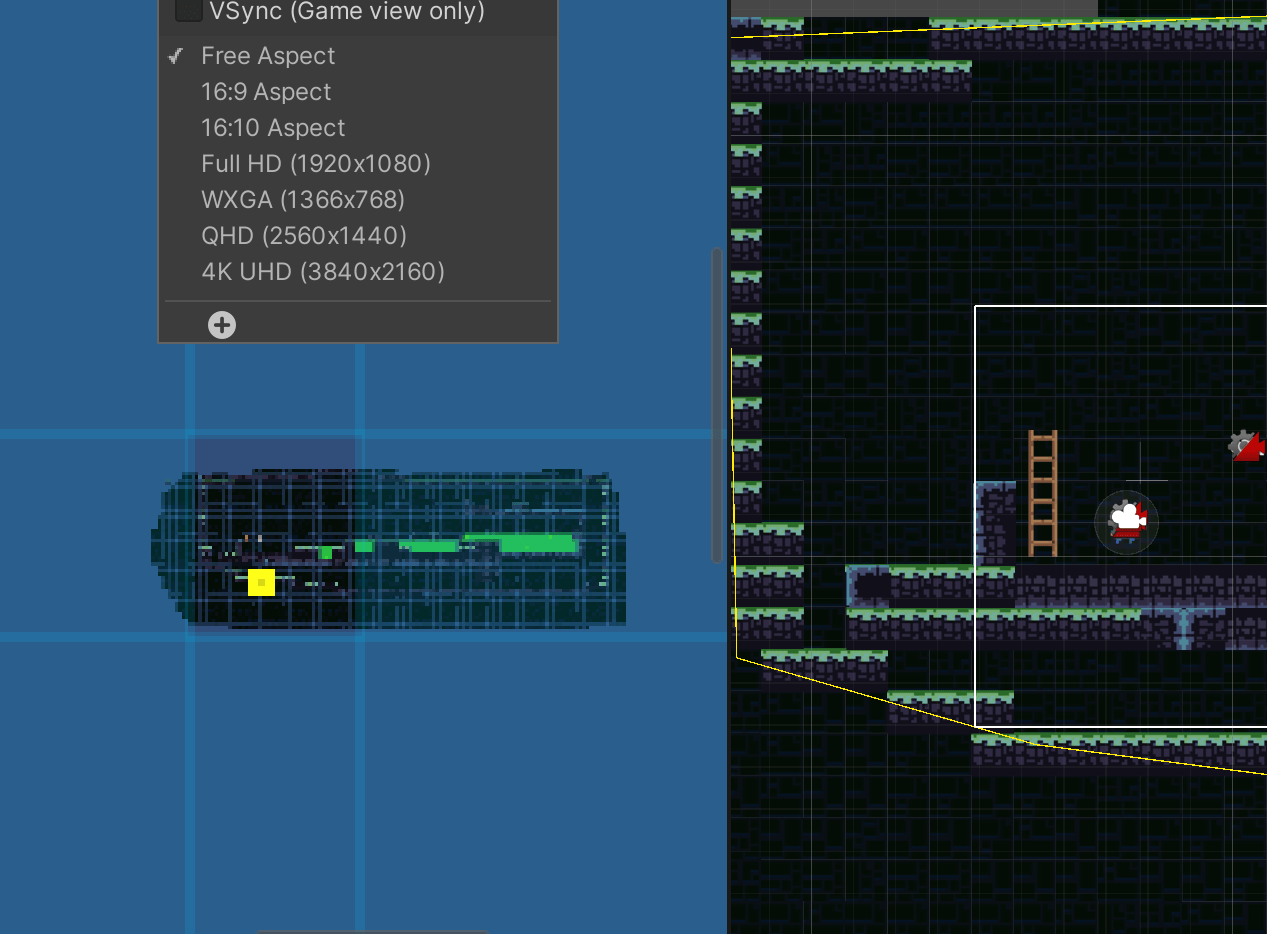Click the horizontal scrollbar at the bottom
Screen dimensions: 1267x934
click(x=373, y=930)
